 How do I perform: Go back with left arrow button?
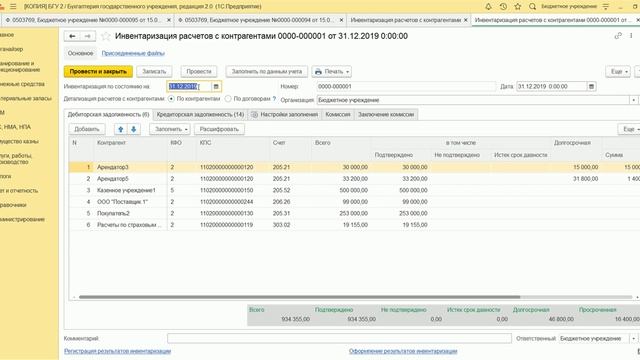(72, 36)
